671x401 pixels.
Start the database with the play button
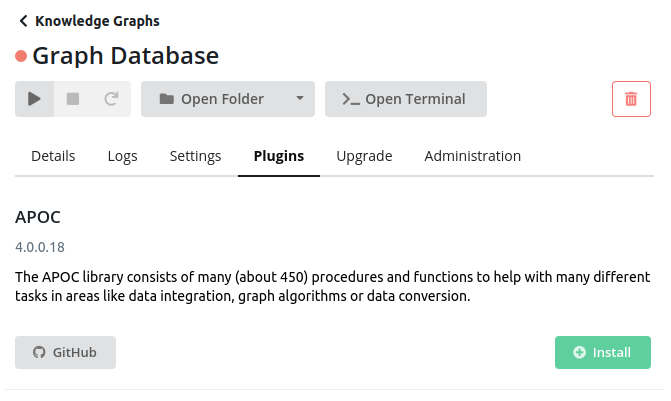point(34,99)
